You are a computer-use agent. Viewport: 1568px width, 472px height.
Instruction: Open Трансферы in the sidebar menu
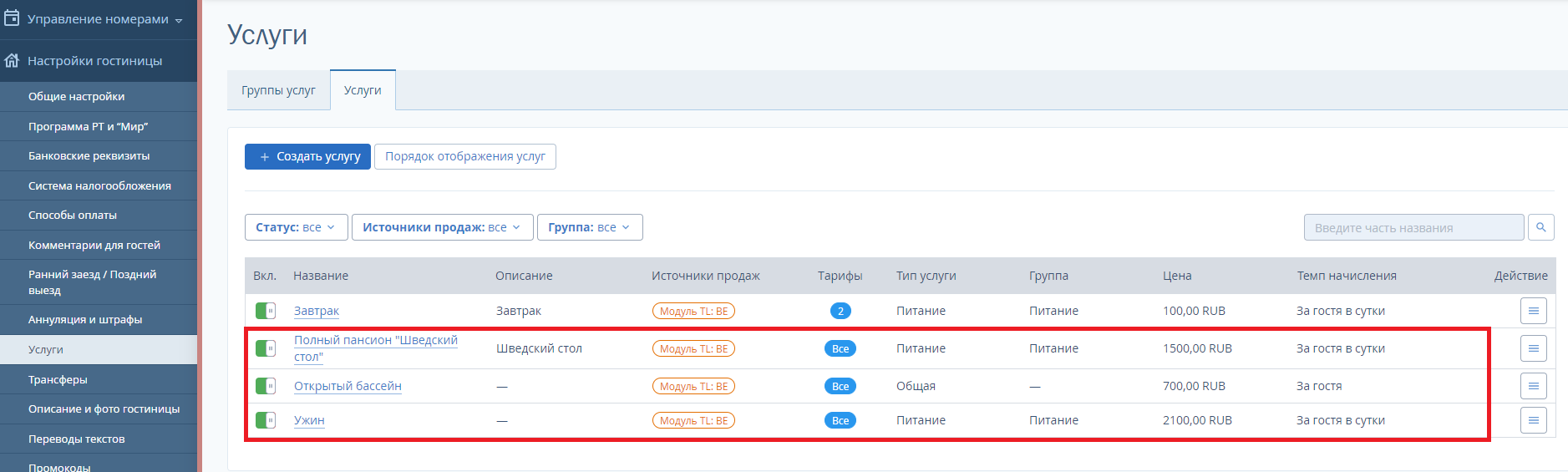pyautogui.click(x=99, y=379)
